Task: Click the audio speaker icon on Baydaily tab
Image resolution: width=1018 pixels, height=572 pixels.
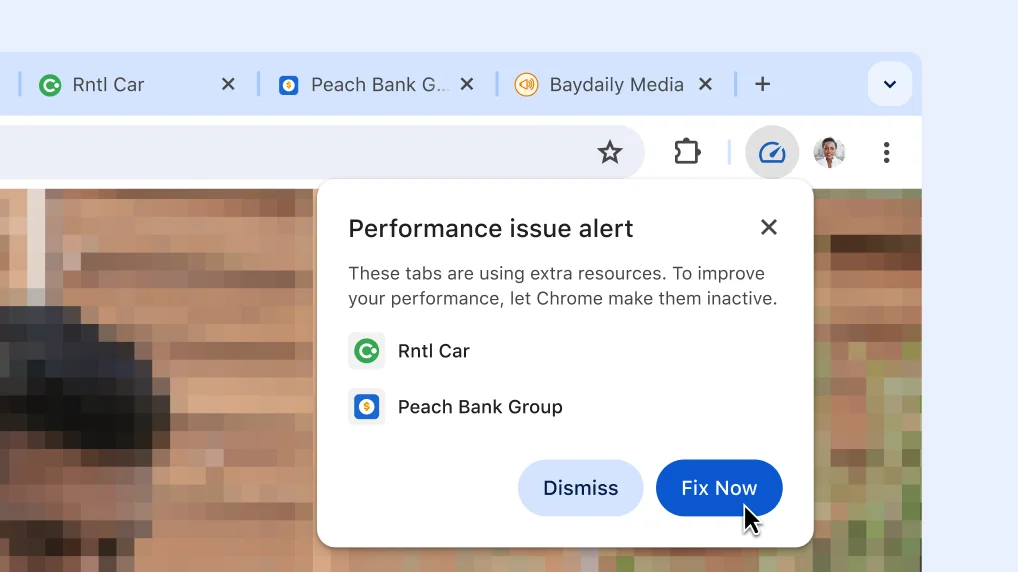Action: point(526,85)
